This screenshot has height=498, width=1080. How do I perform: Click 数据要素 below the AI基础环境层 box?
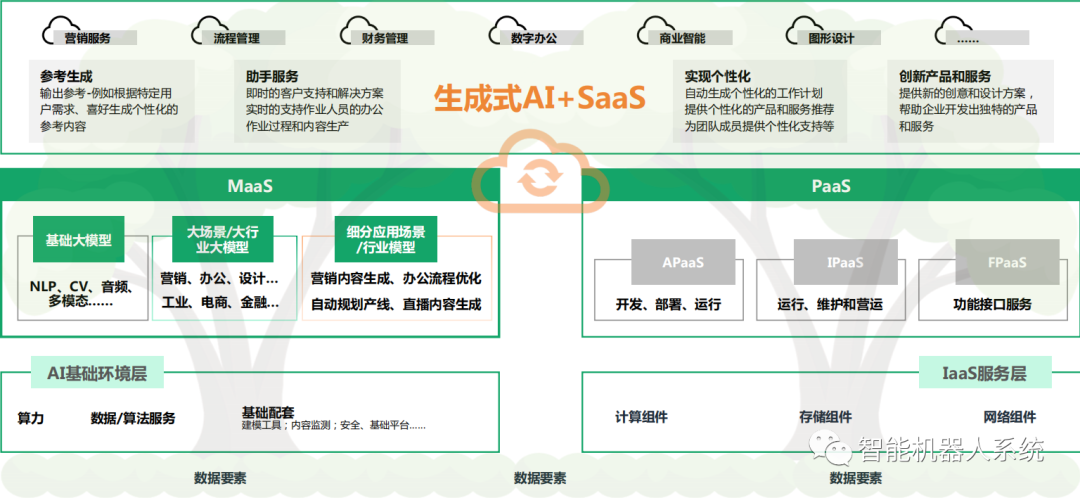220,477
